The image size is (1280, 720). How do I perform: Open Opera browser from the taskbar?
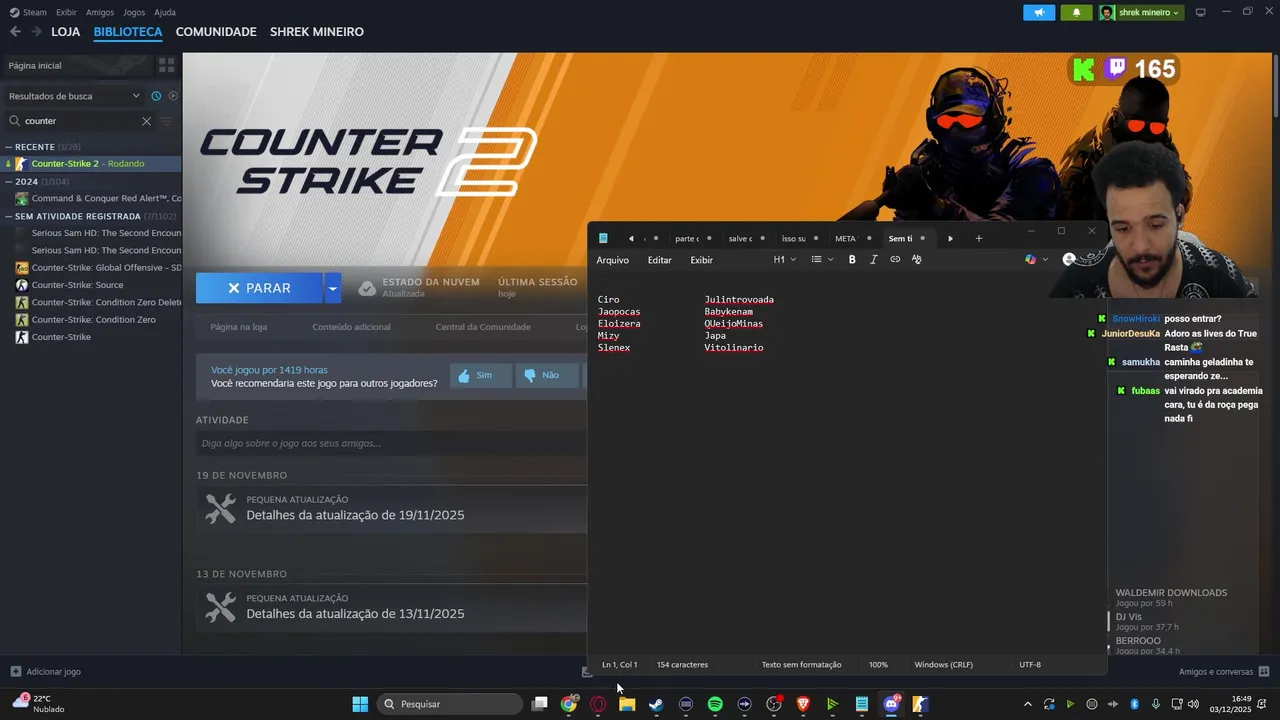598,704
